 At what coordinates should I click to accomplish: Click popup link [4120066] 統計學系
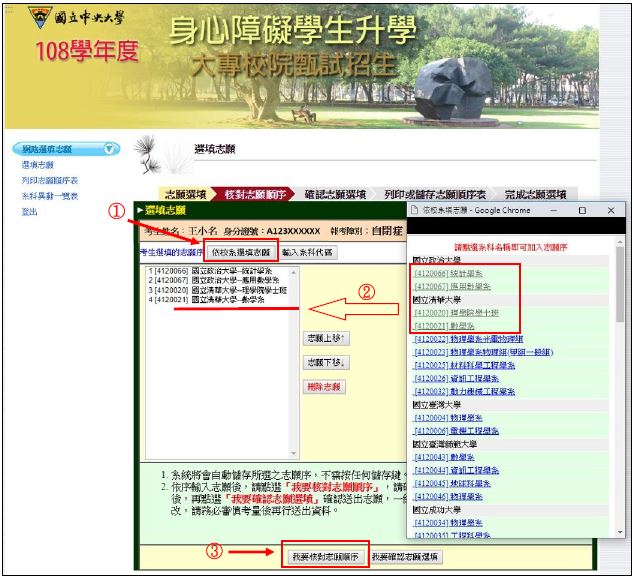(x=448, y=274)
